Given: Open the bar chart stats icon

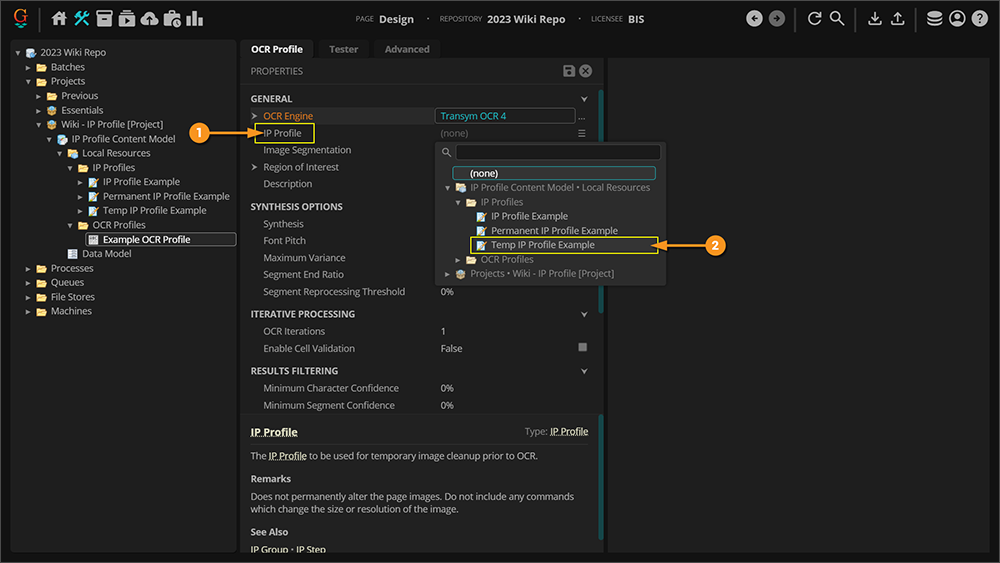Looking at the screenshot, I should tap(194, 18).
